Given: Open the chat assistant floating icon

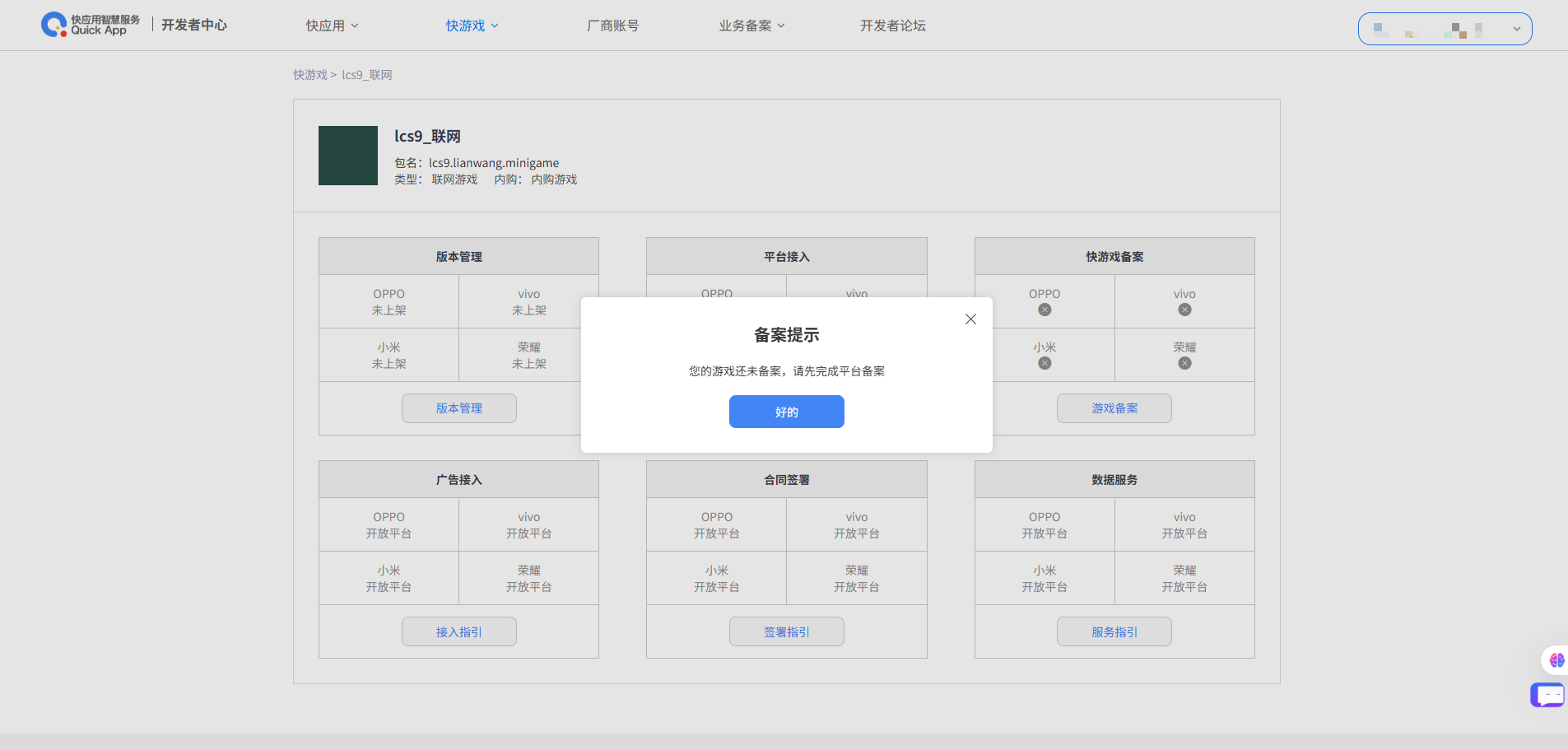Looking at the screenshot, I should tap(1548, 695).
